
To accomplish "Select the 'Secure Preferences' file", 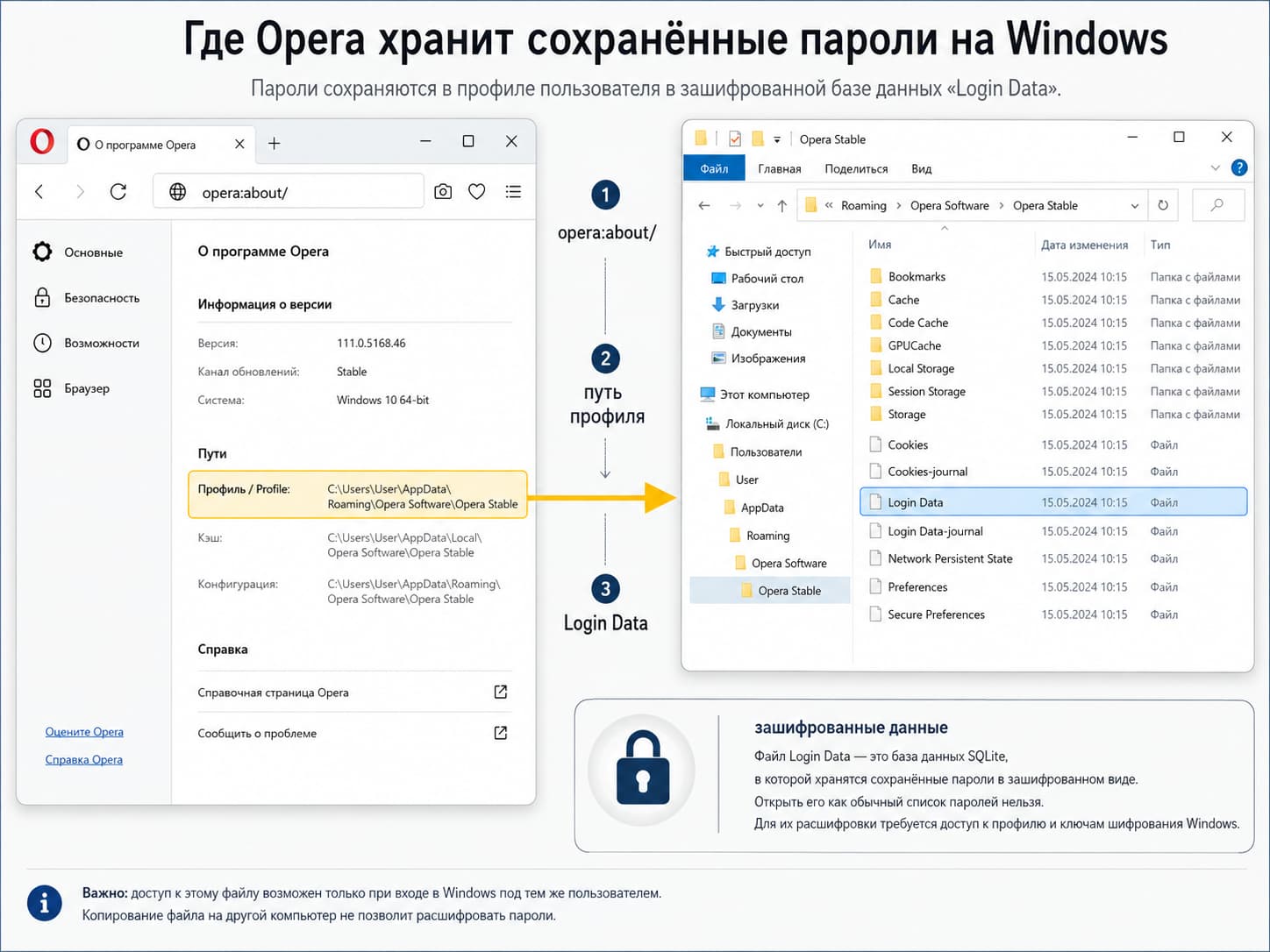I will coord(926,615).
